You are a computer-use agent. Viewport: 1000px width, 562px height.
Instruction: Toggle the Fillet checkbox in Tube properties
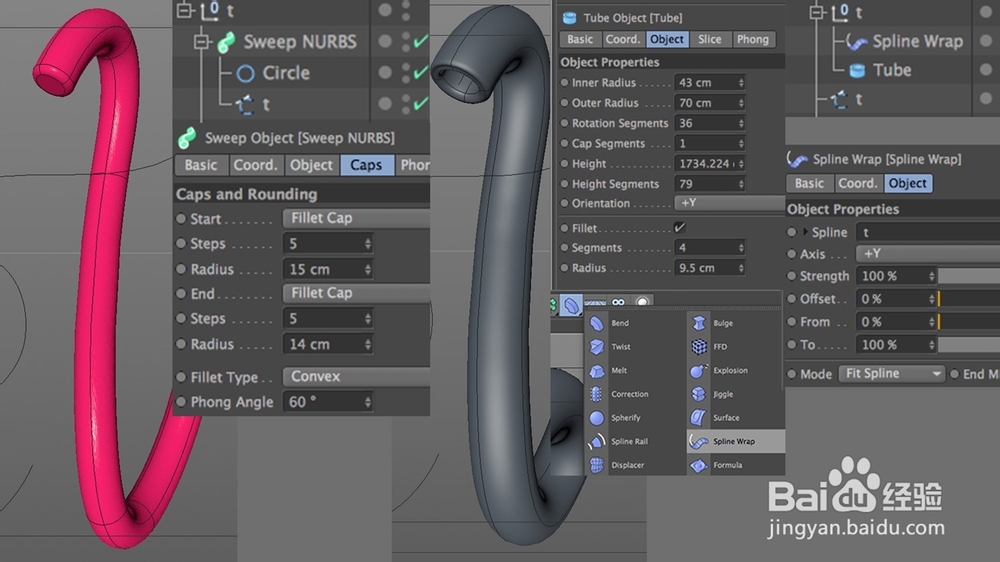click(680, 227)
